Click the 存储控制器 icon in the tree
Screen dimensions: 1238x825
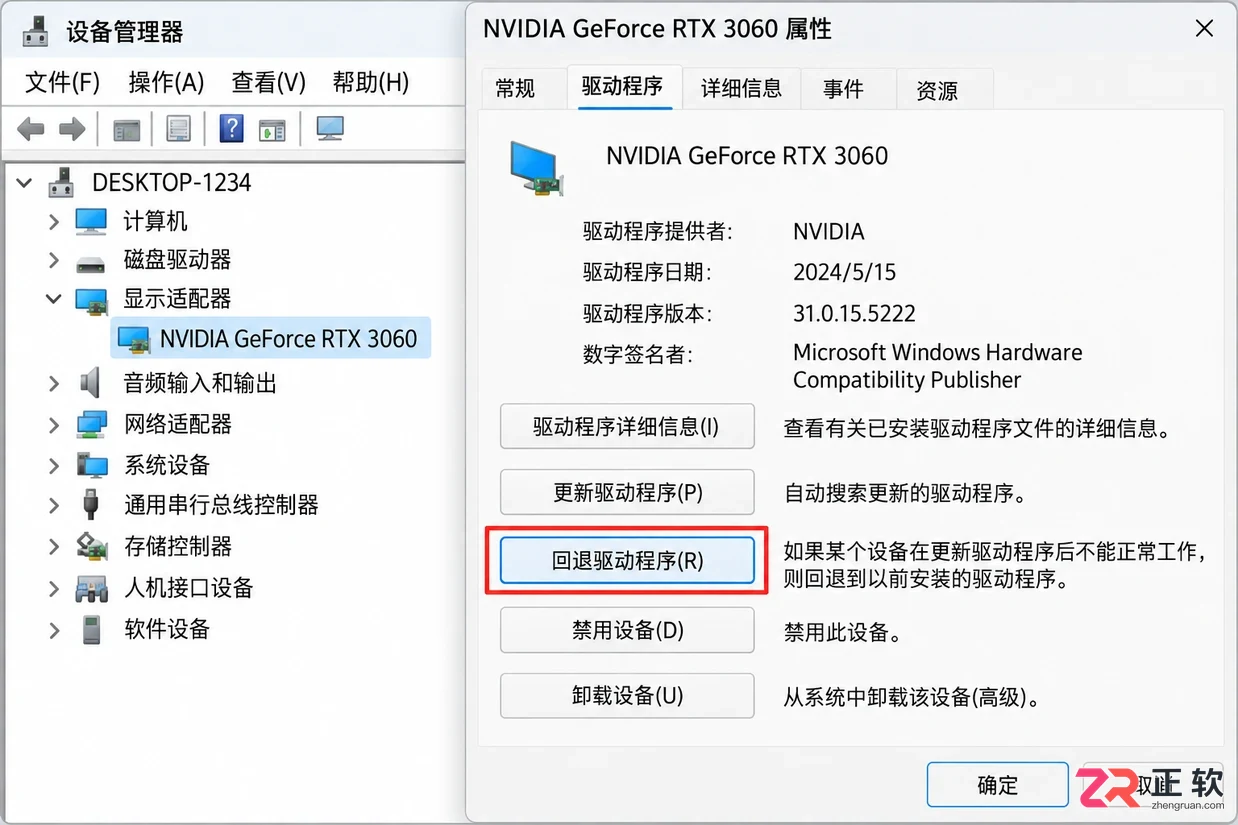pos(91,547)
